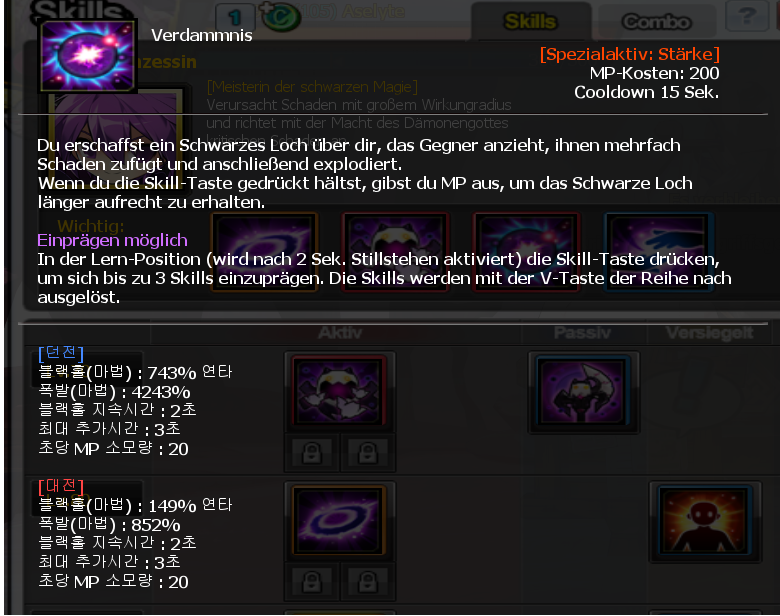The height and width of the screenshot is (616, 780).
Task: Click the red-framed ghost skill in top row
Action: point(395,251)
